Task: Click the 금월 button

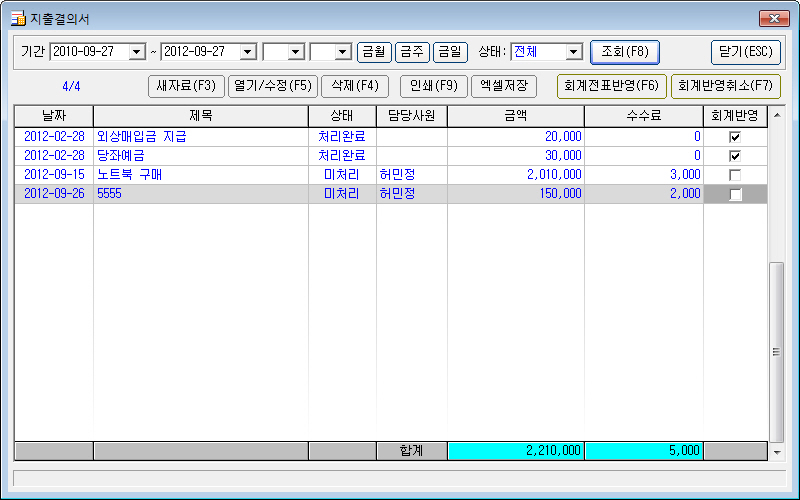Action: point(374,52)
